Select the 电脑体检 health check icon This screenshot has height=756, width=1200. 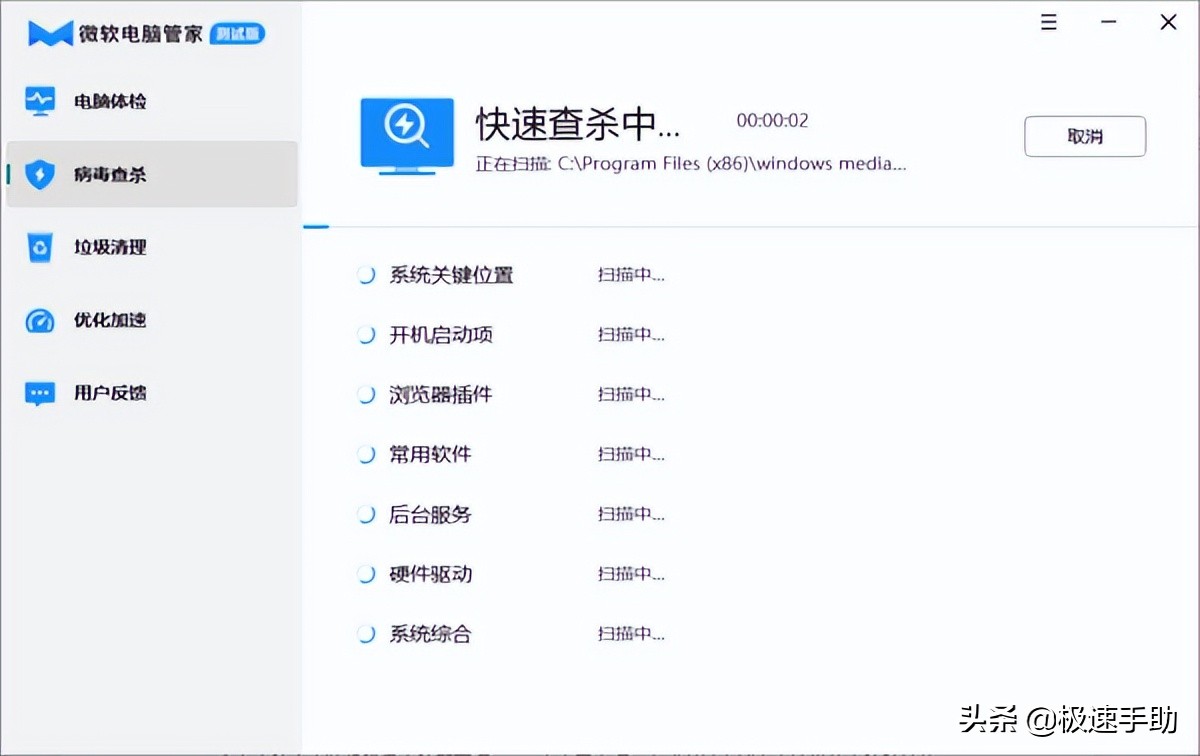pos(38,100)
